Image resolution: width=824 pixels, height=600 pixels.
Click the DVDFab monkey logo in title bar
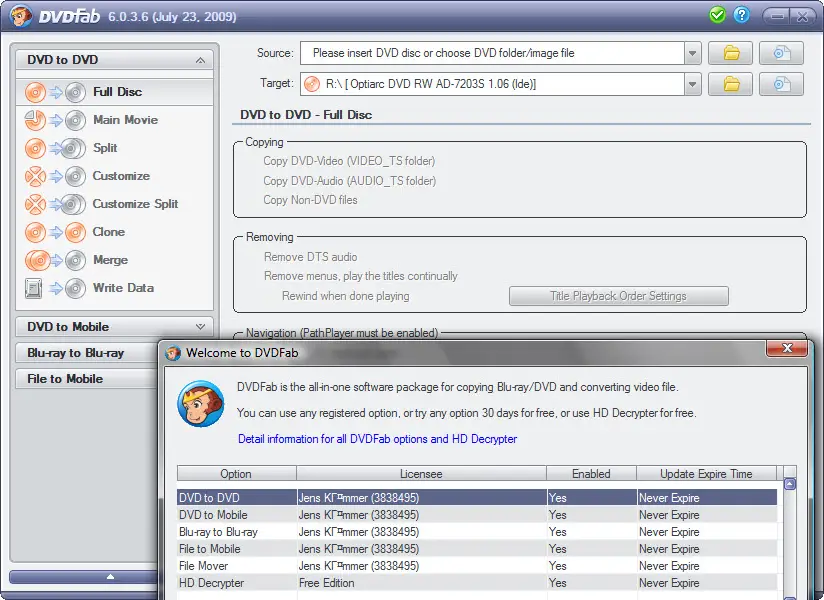click(x=21, y=16)
